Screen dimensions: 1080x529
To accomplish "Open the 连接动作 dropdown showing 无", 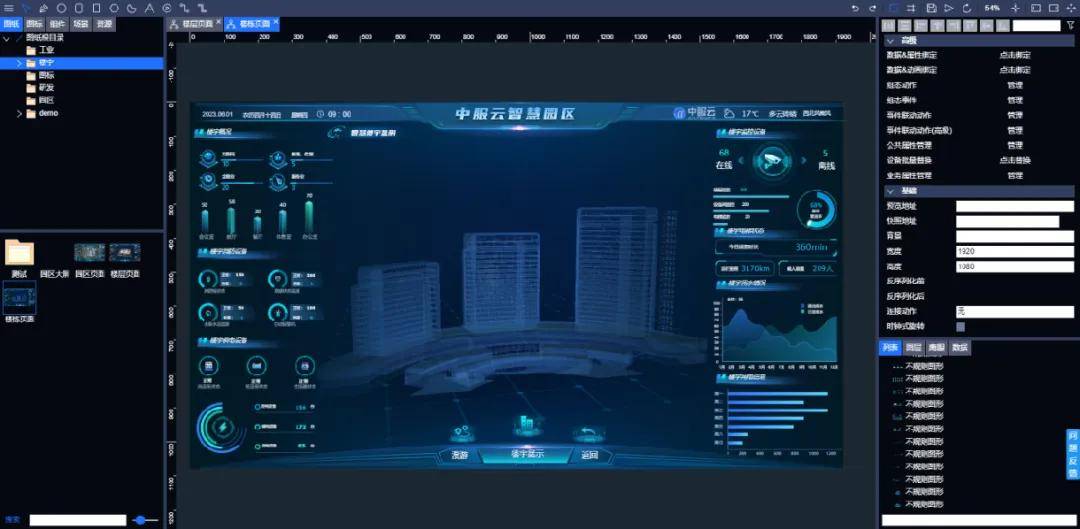I will tap(1015, 312).
